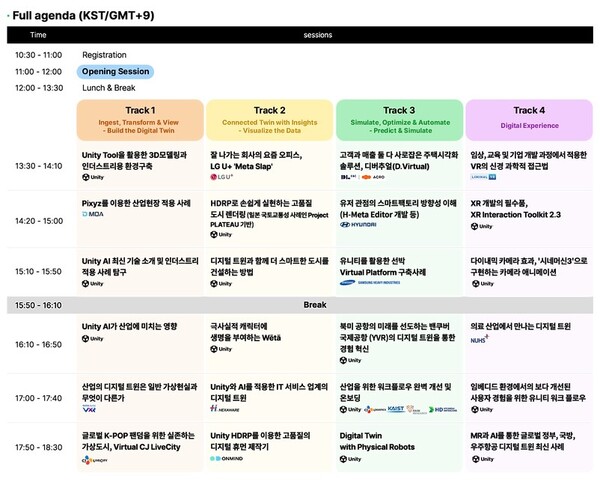Click the Opening Session button

(x=115, y=72)
